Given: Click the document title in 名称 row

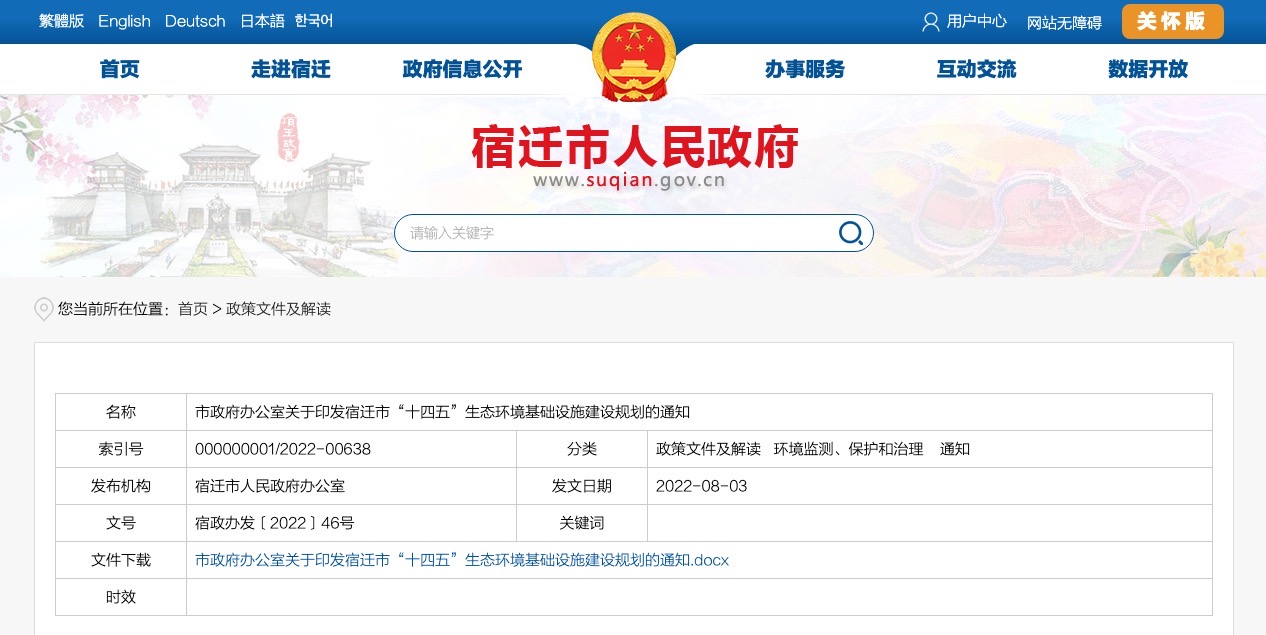Looking at the screenshot, I should click(x=442, y=412).
